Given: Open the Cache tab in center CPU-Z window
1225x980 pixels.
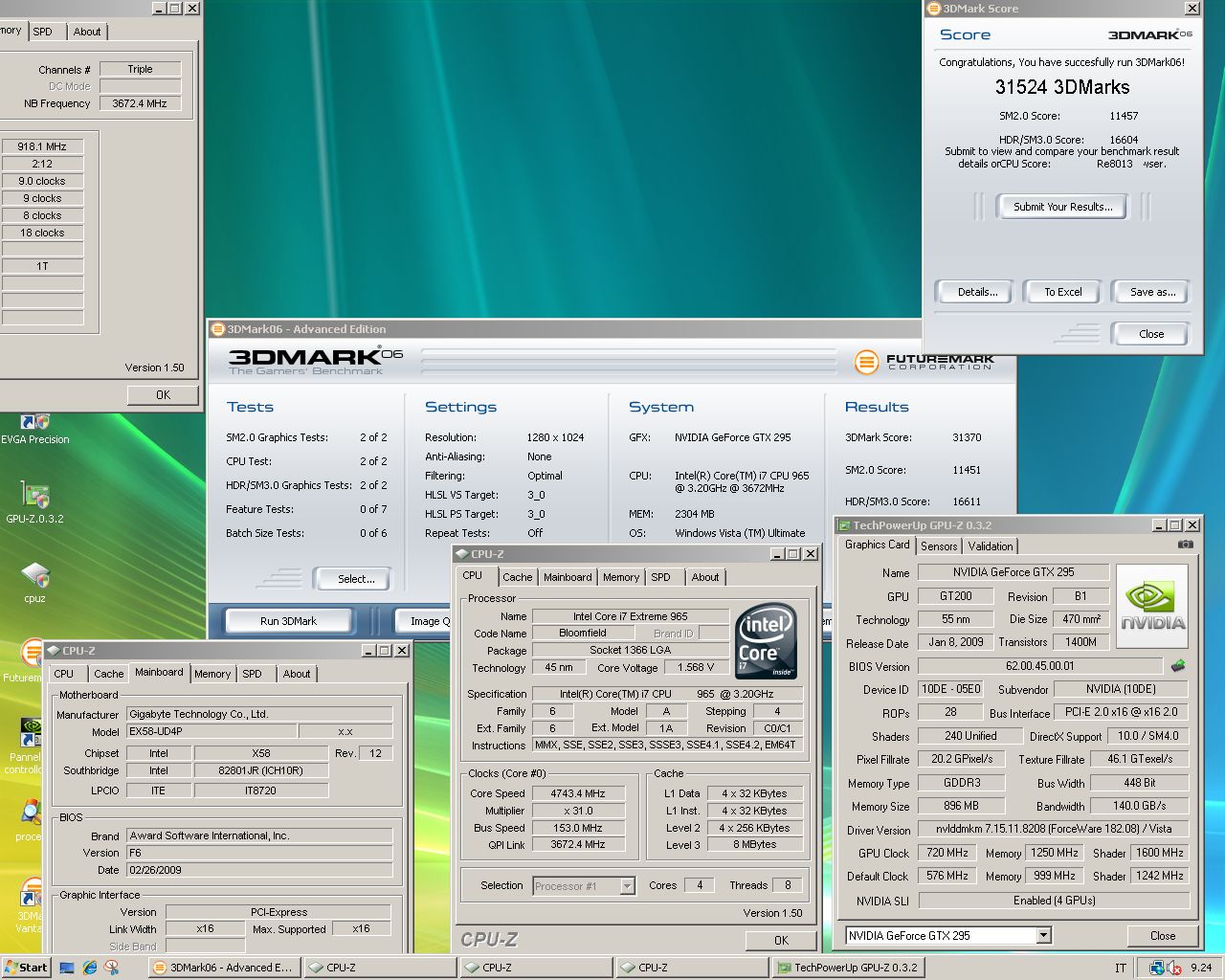Looking at the screenshot, I should [x=517, y=577].
